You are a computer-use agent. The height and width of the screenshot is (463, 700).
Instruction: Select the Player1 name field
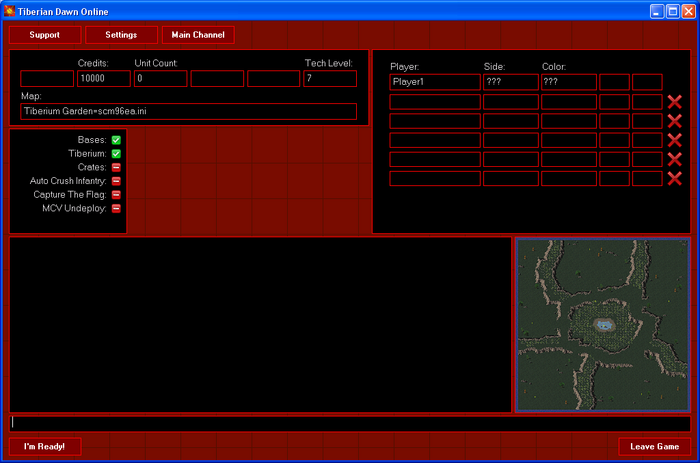point(435,82)
